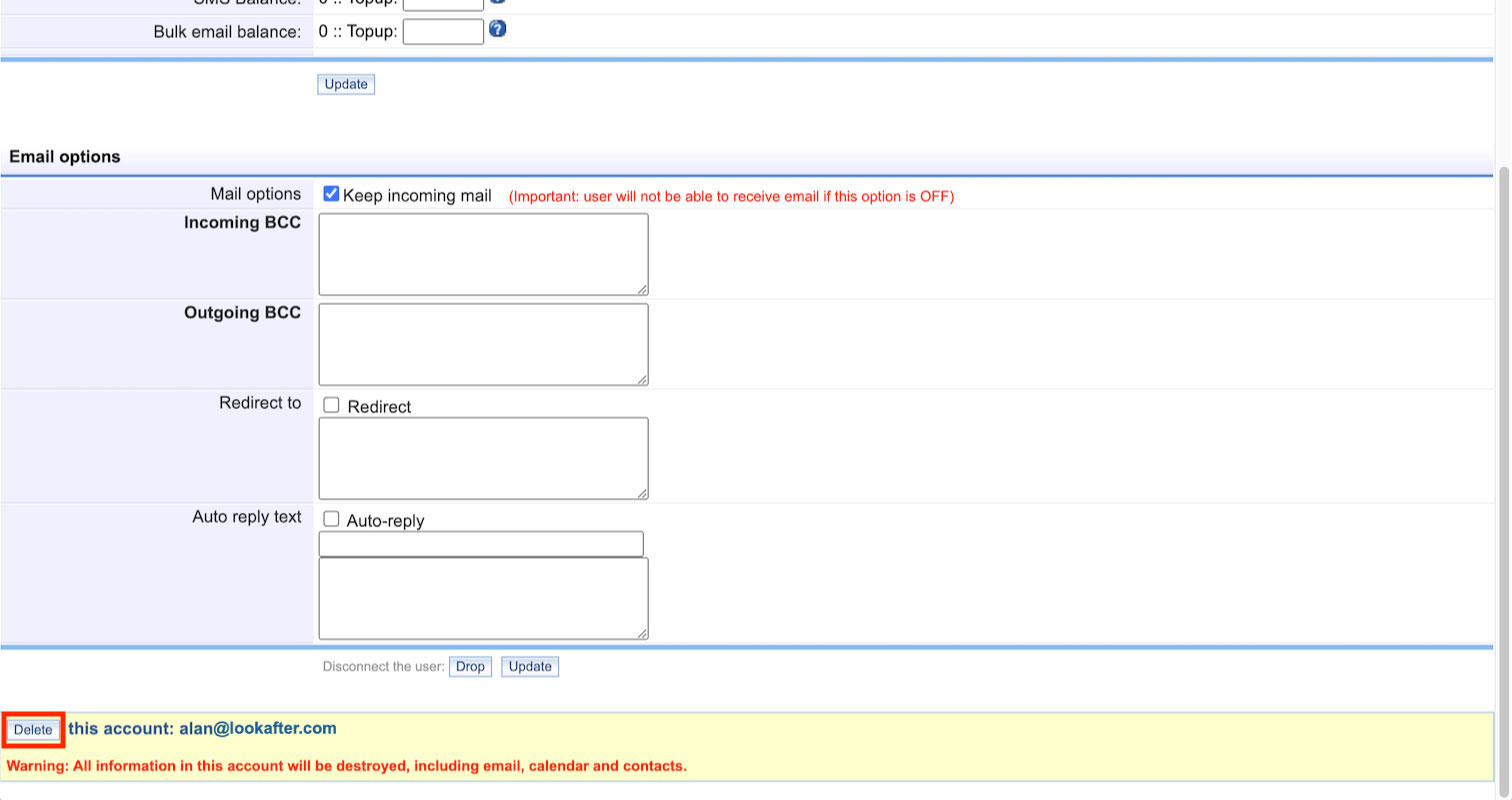Click the Outgoing BCC resize handle
Viewport: 1512px width, 800px height.
[x=642, y=379]
